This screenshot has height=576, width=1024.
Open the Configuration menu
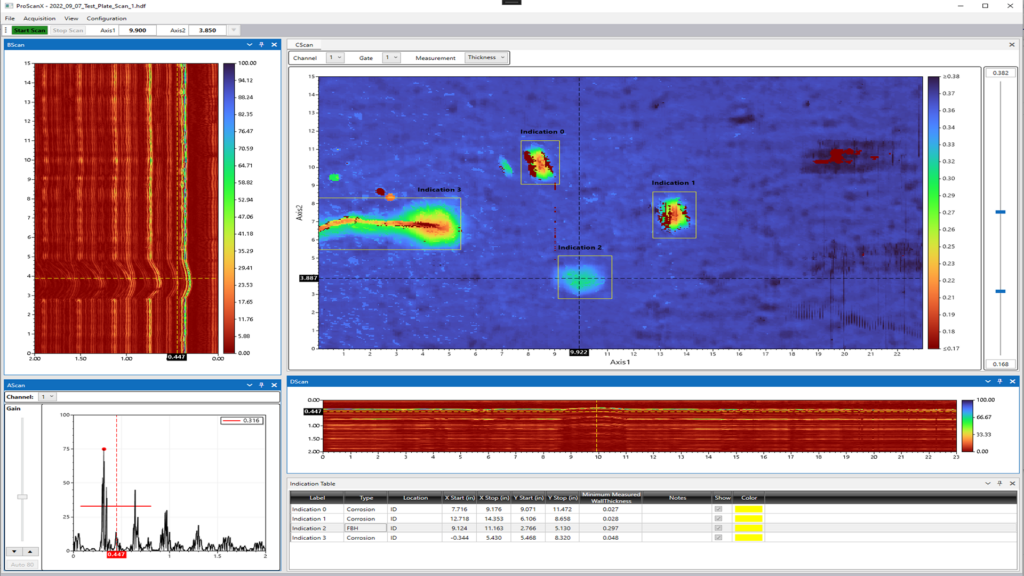[x=108, y=18]
